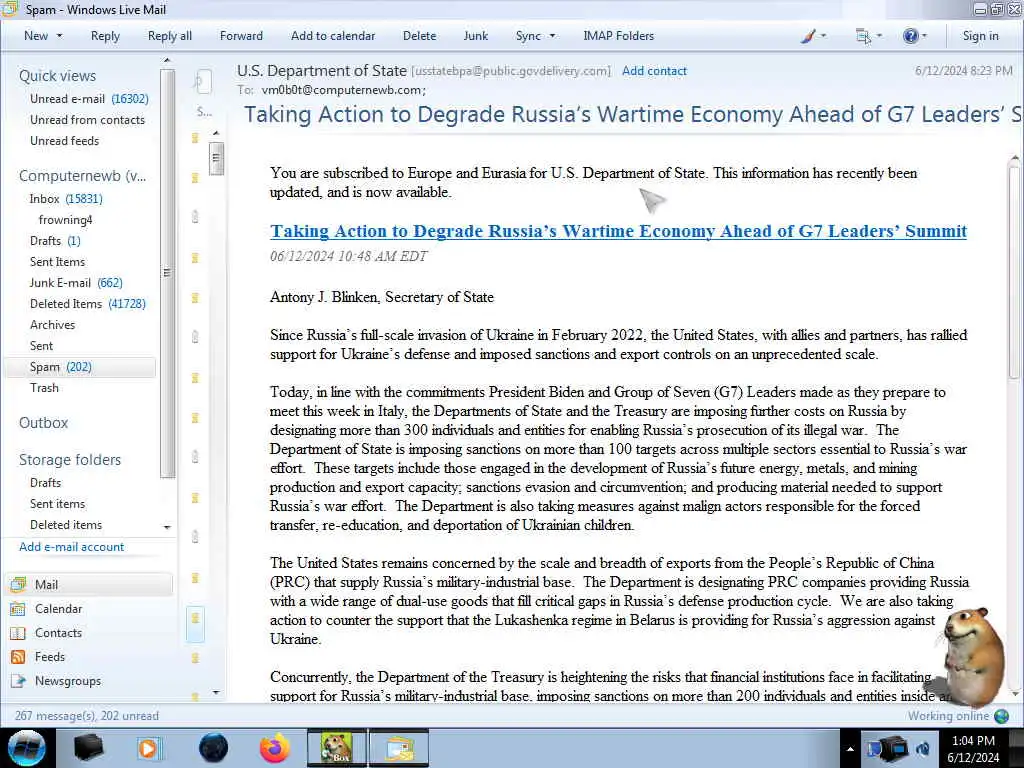The image size is (1024, 768).
Task: Forward the open message
Action: coord(241,36)
